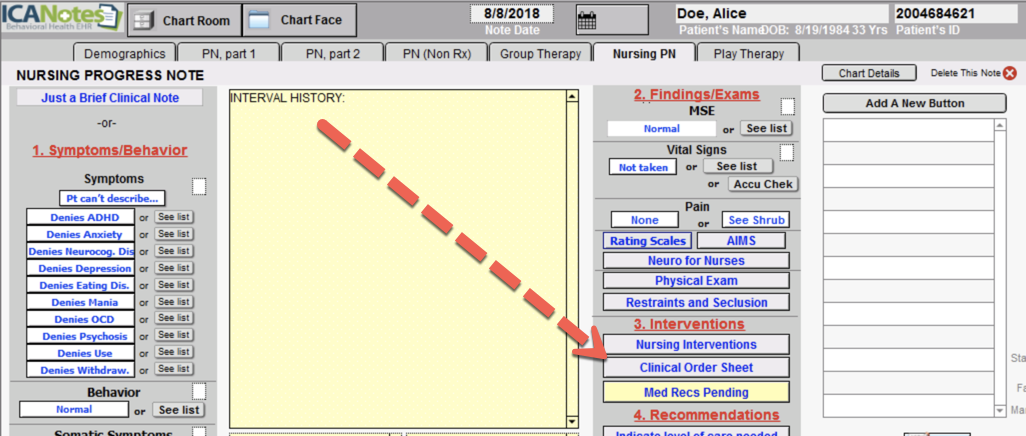
Task: Select None under Pain
Action: (645, 220)
